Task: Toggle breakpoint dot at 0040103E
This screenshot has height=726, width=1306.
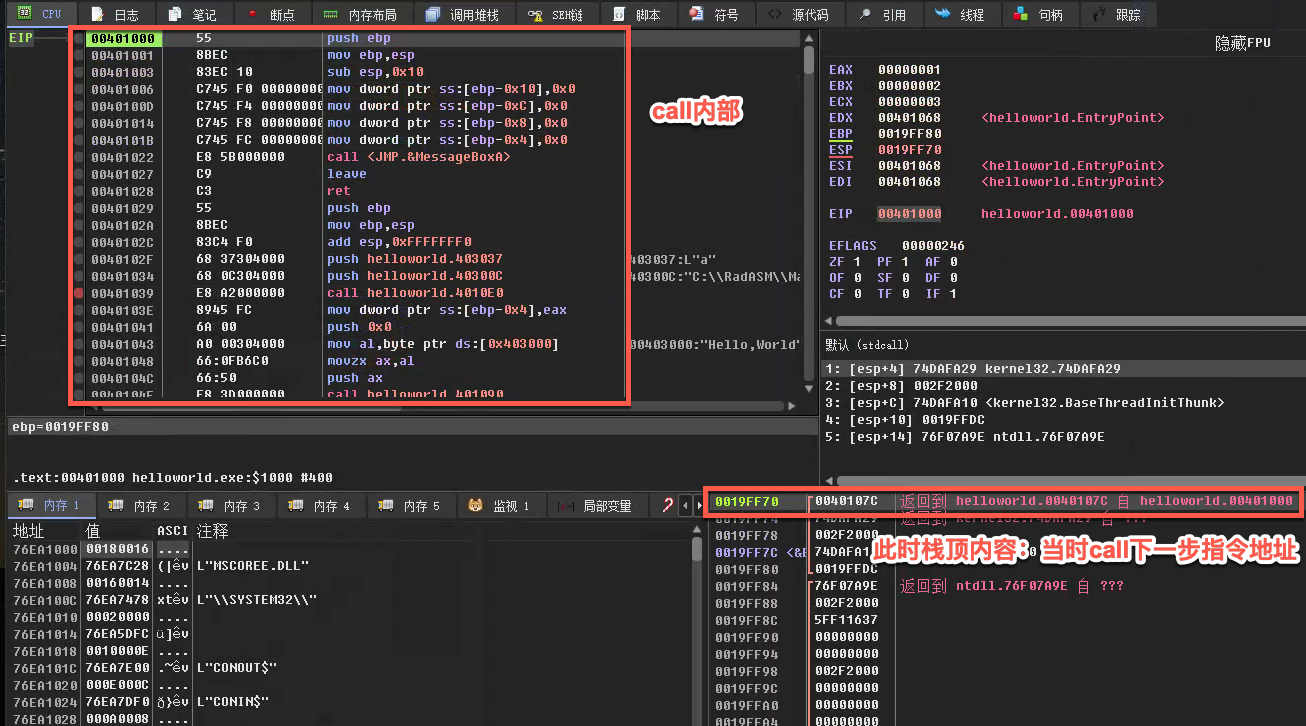Action: [x=79, y=310]
